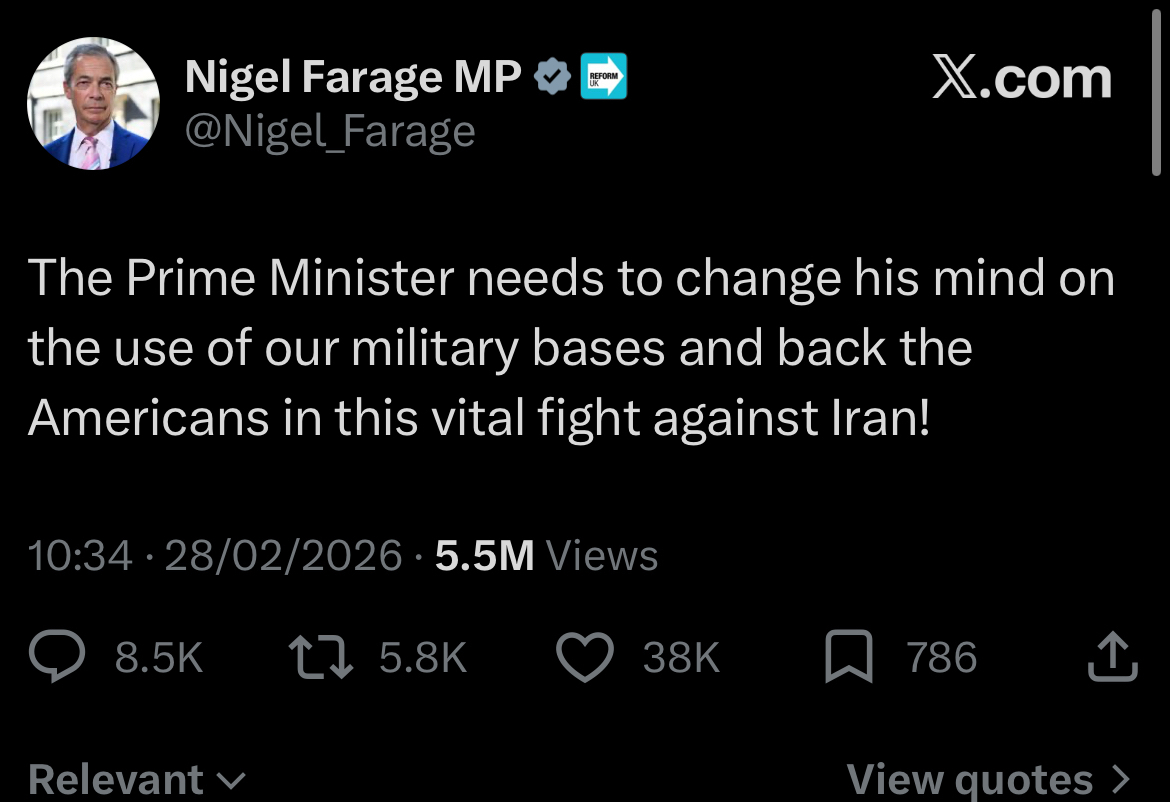The image size is (1170, 802).
Task: Click the 10:34 timestamp
Action: coord(81,555)
